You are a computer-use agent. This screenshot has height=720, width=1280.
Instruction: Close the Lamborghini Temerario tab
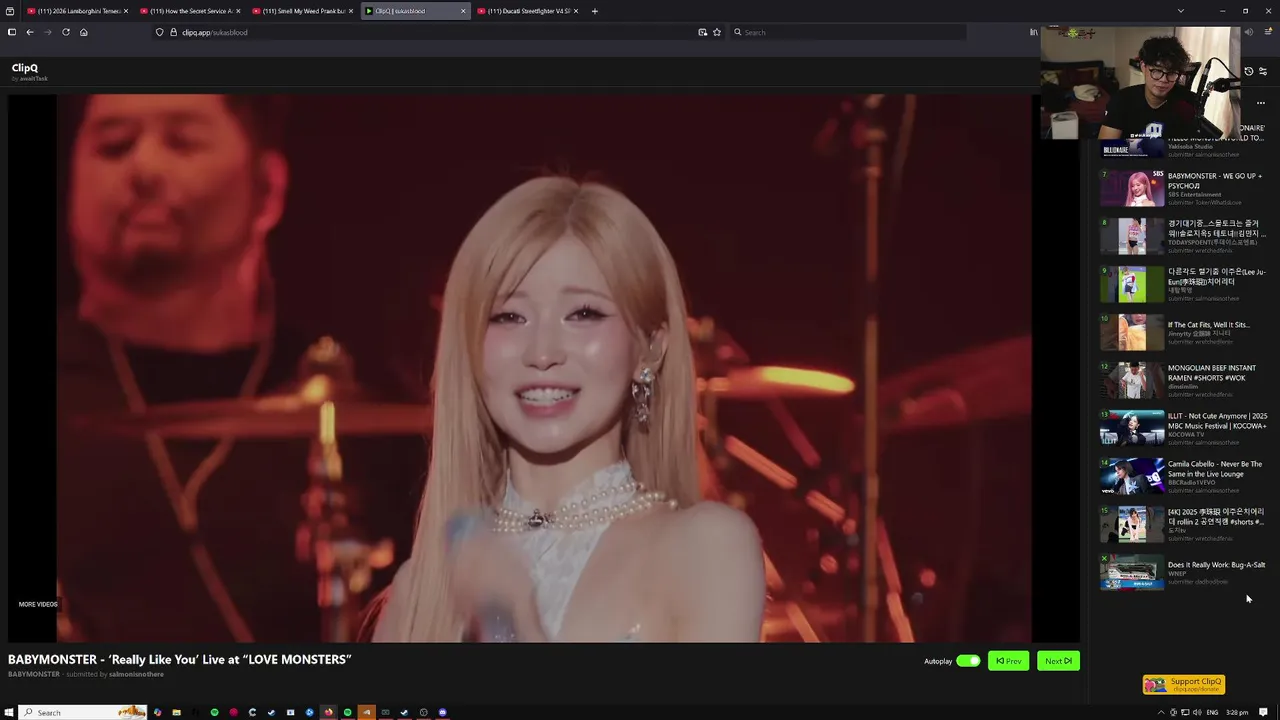click(x=126, y=11)
